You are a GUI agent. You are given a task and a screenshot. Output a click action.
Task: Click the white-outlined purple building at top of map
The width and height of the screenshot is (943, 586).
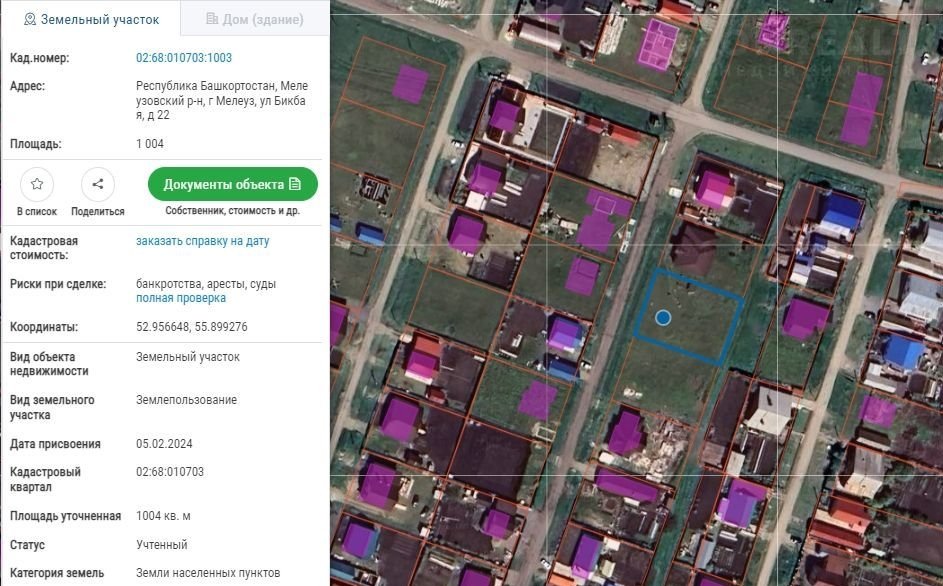659,43
